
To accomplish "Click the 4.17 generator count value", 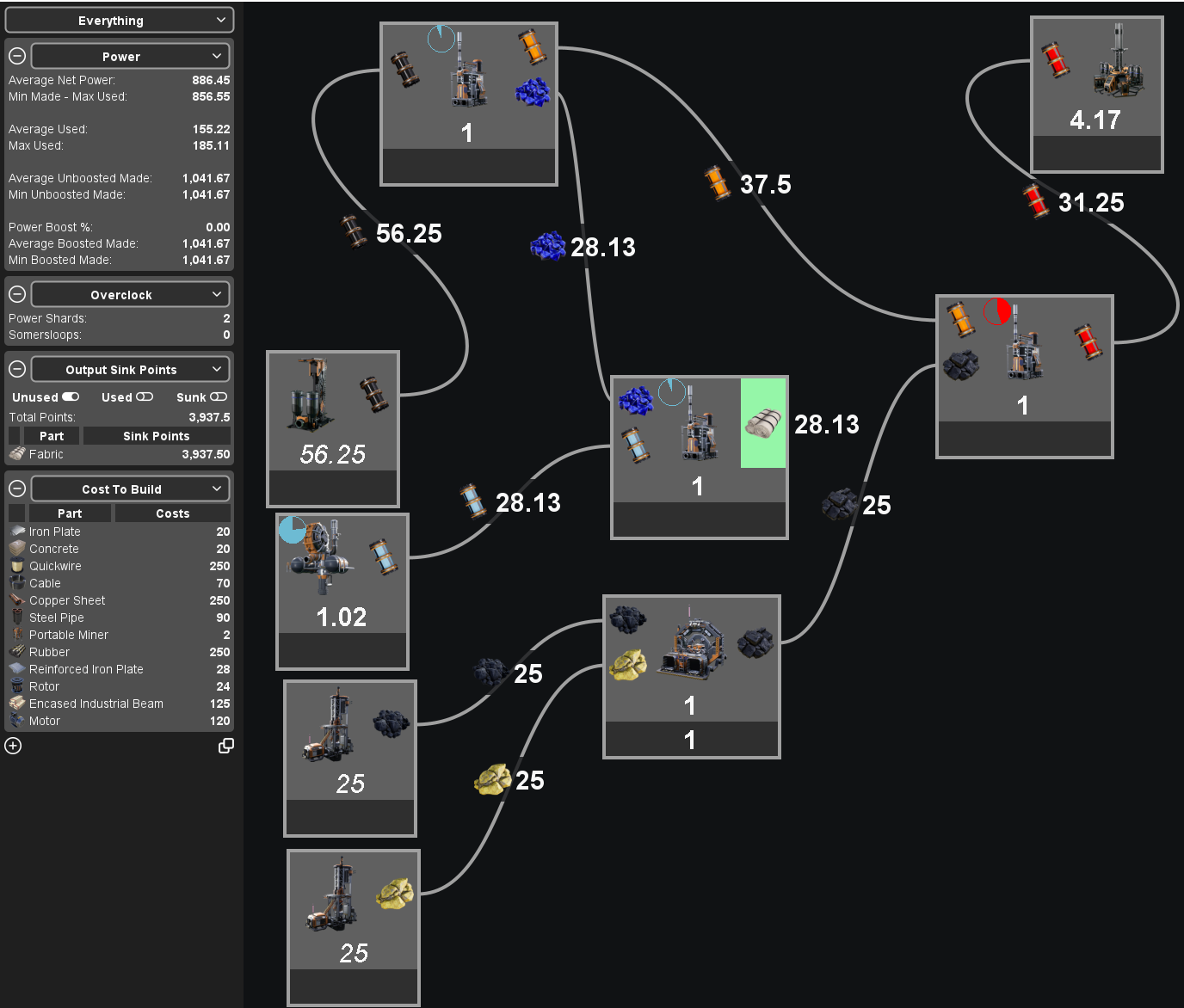I will click(x=1095, y=120).
